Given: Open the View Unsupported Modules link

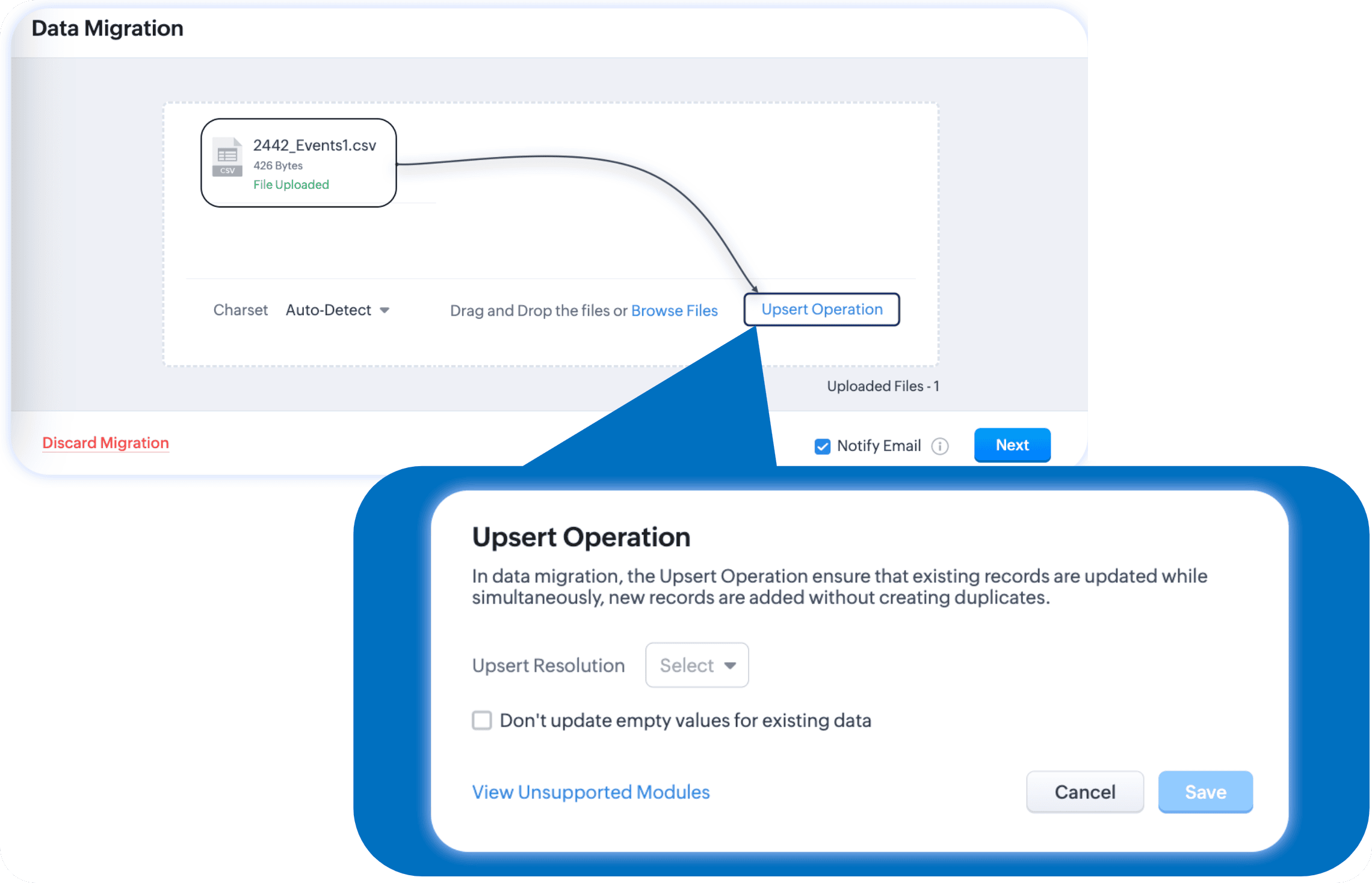Looking at the screenshot, I should pos(591,792).
